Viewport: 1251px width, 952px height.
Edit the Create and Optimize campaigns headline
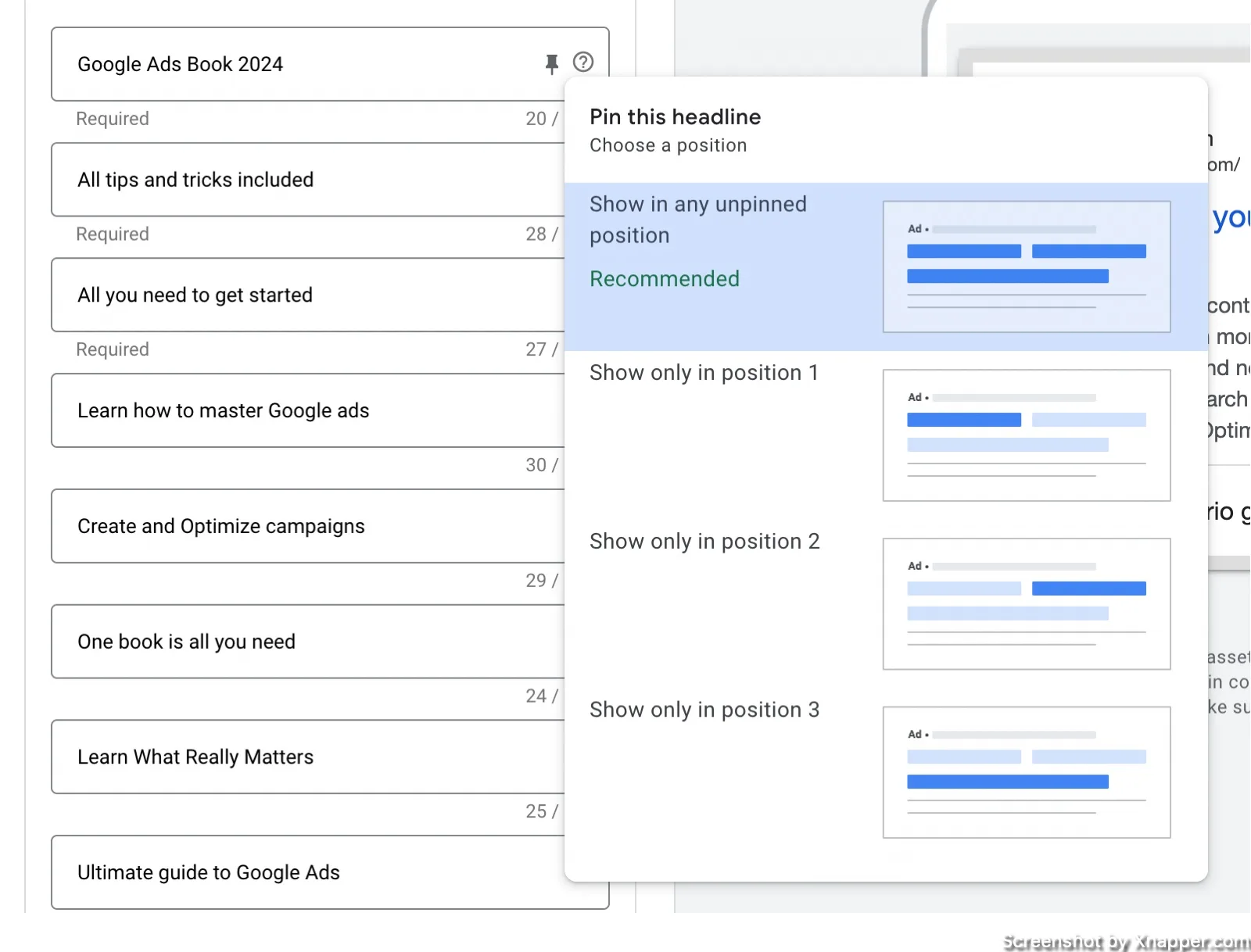308,527
